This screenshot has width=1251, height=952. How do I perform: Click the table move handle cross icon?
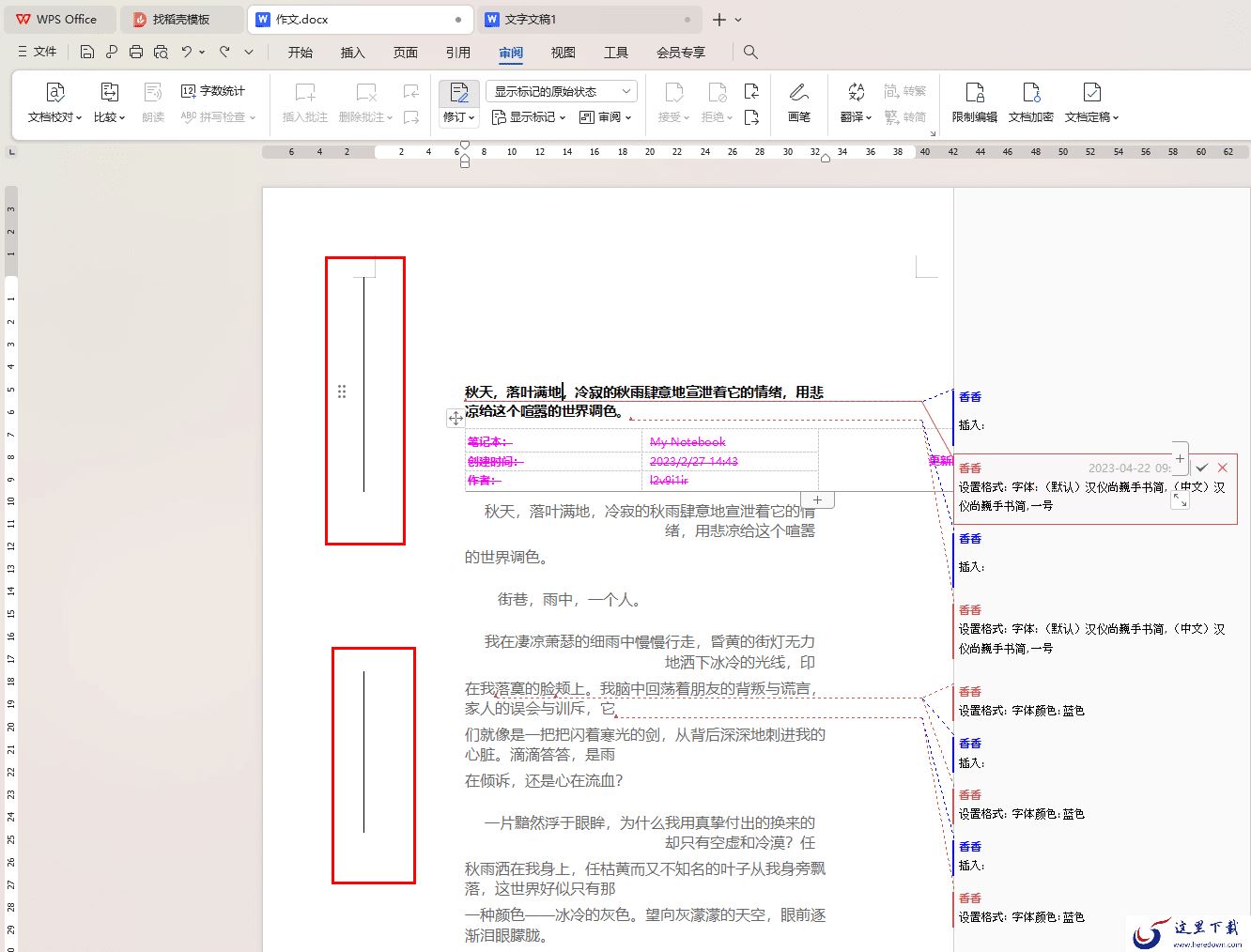tap(456, 418)
